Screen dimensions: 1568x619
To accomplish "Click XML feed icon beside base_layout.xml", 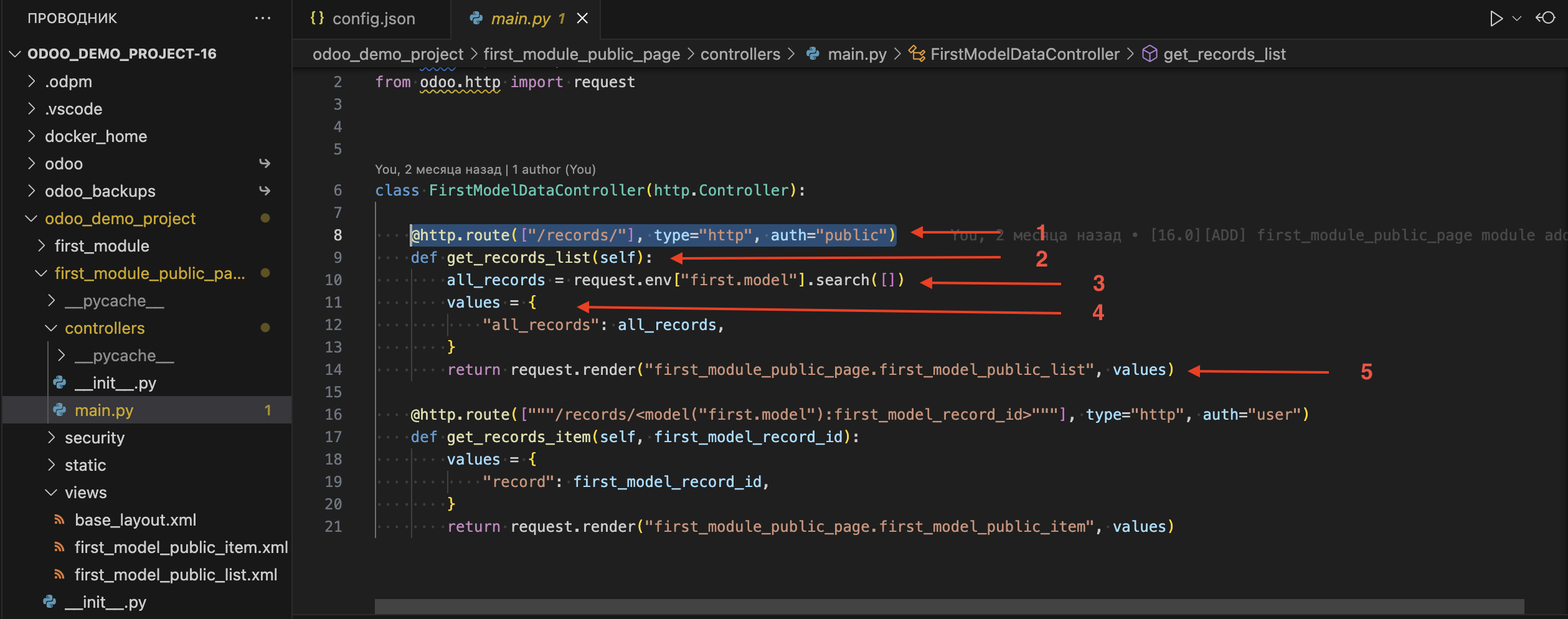I will point(60,520).
